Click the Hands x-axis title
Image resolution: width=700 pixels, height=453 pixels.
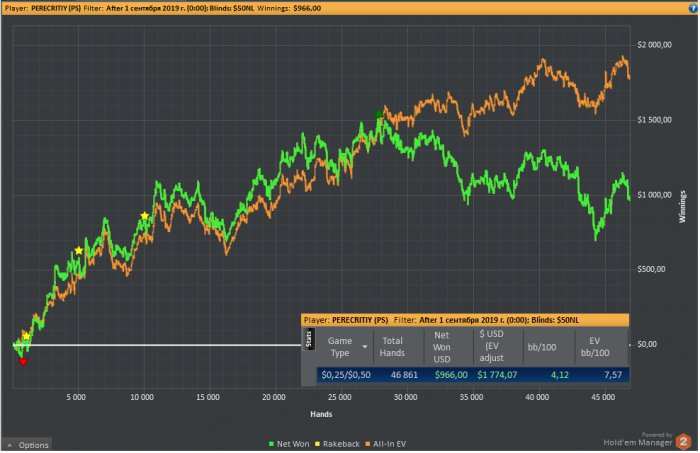(321, 414)
